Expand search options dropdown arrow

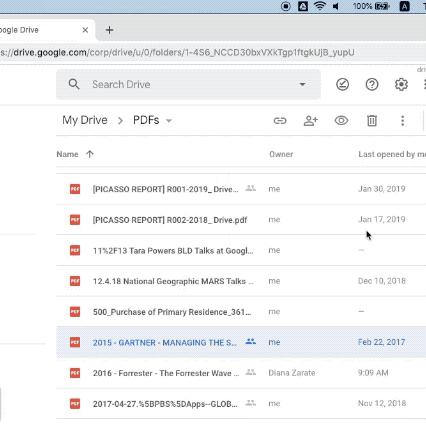click(302, 84)
